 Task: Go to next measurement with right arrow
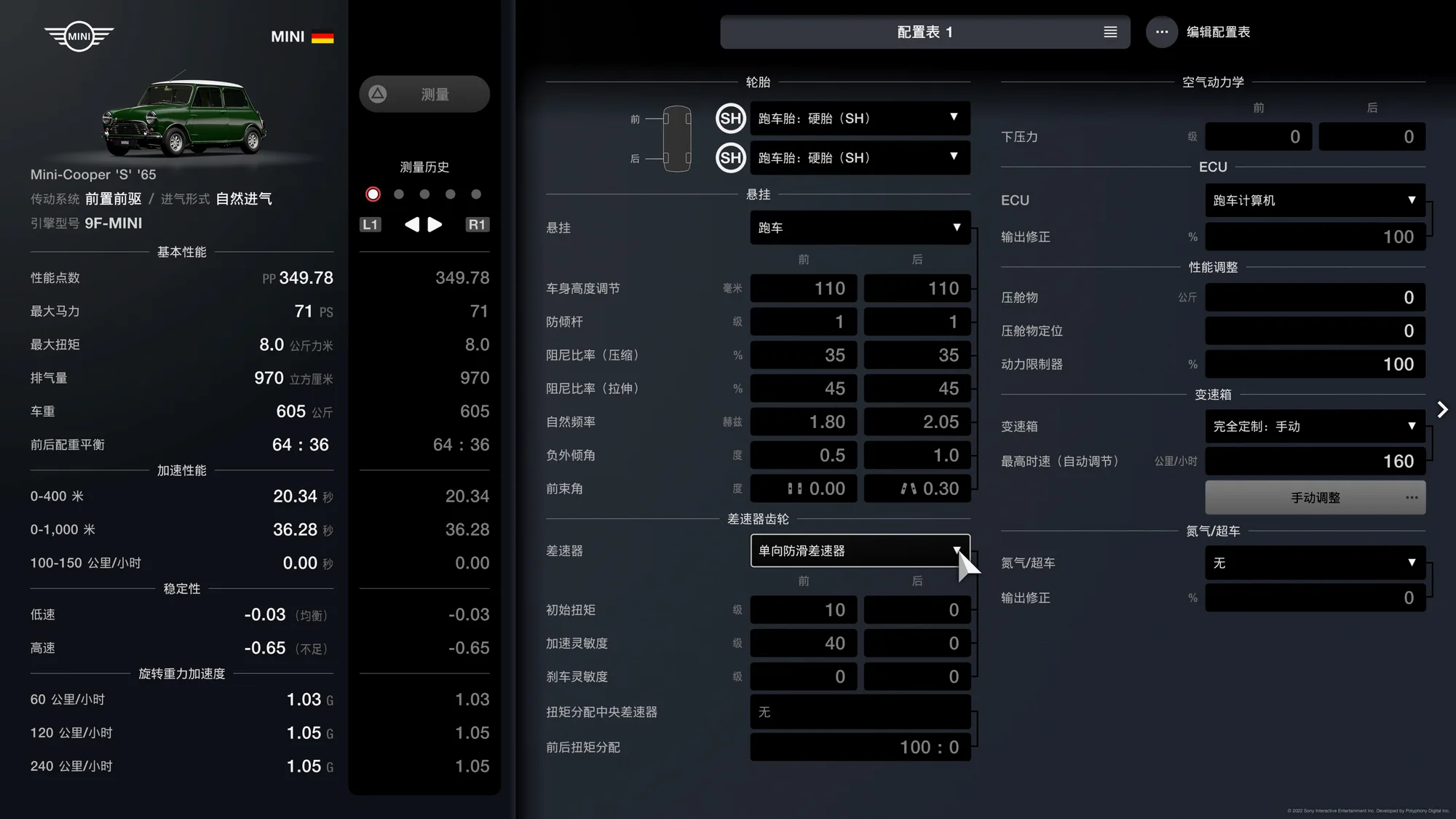(435, 224)
